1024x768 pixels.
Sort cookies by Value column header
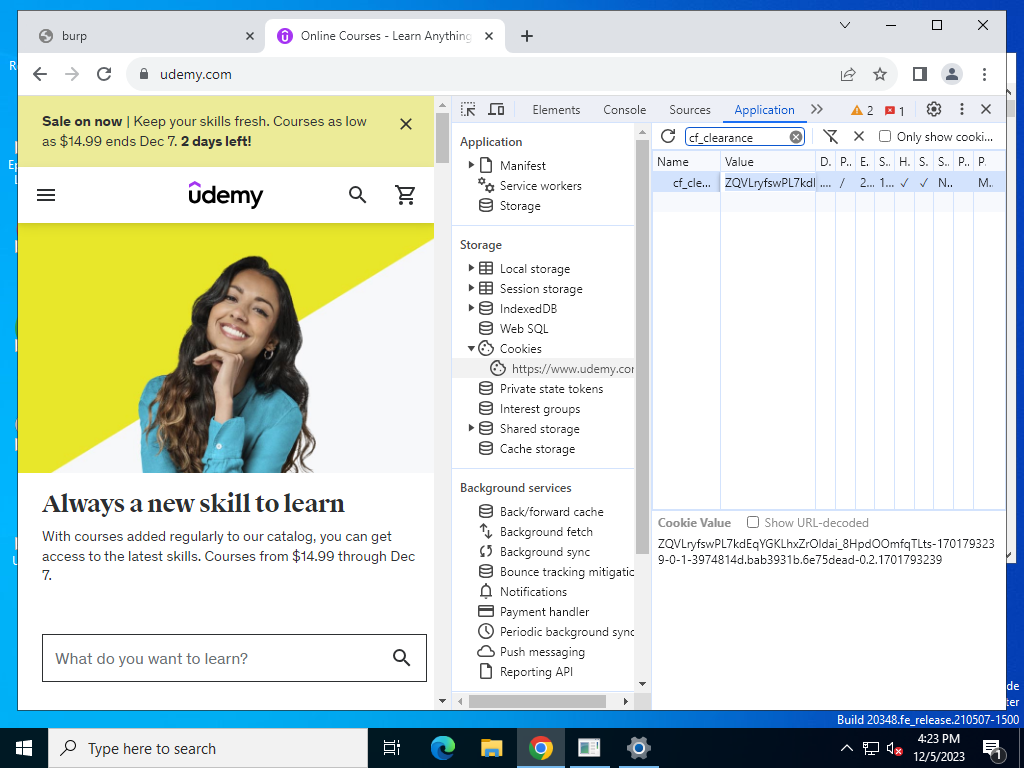pyautogui.click(x=767, y=161)
